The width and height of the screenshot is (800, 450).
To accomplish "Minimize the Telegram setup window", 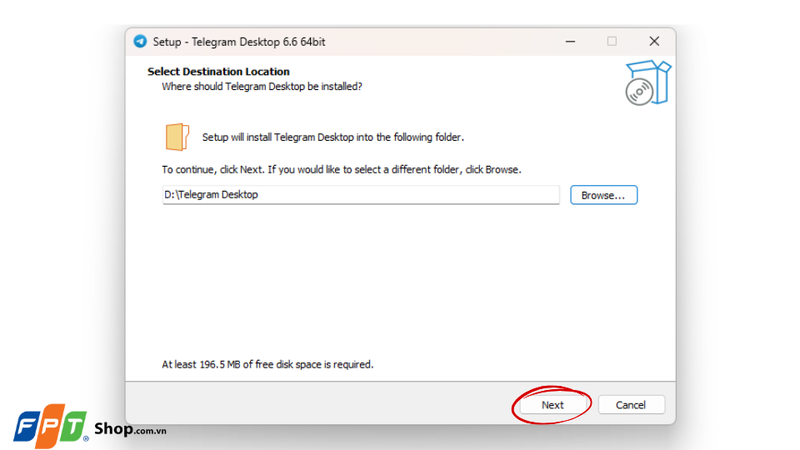I will pyautogui.click(x=570, y=41).
